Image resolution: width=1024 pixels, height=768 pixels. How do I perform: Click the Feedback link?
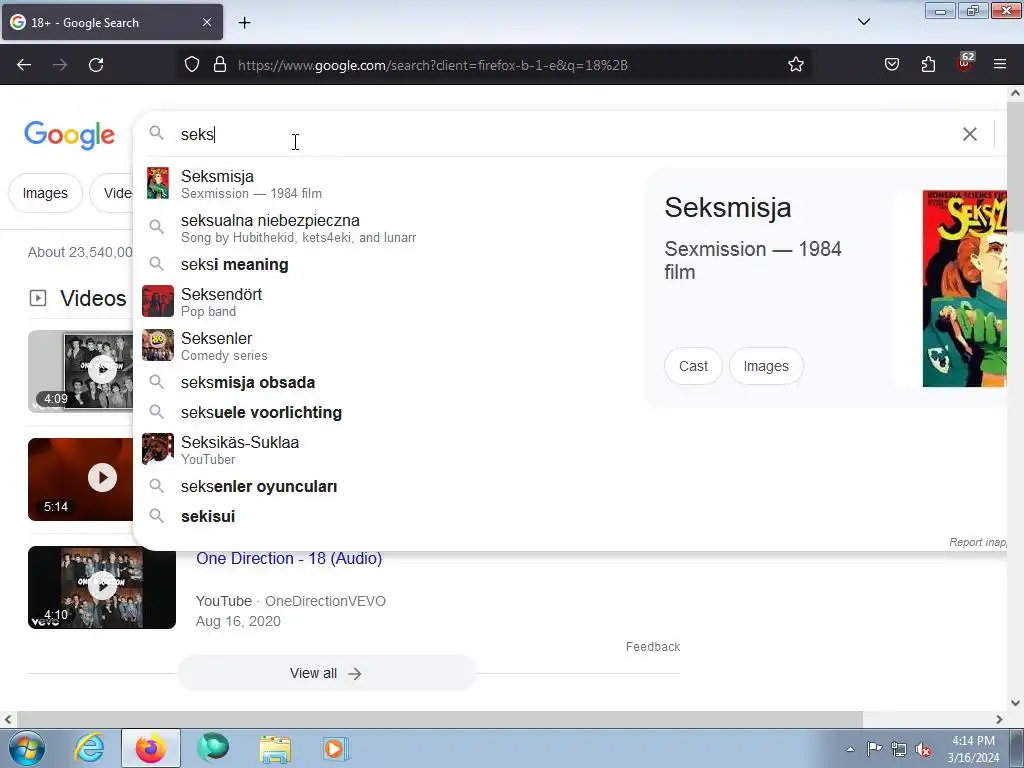[x=653, y=647]
